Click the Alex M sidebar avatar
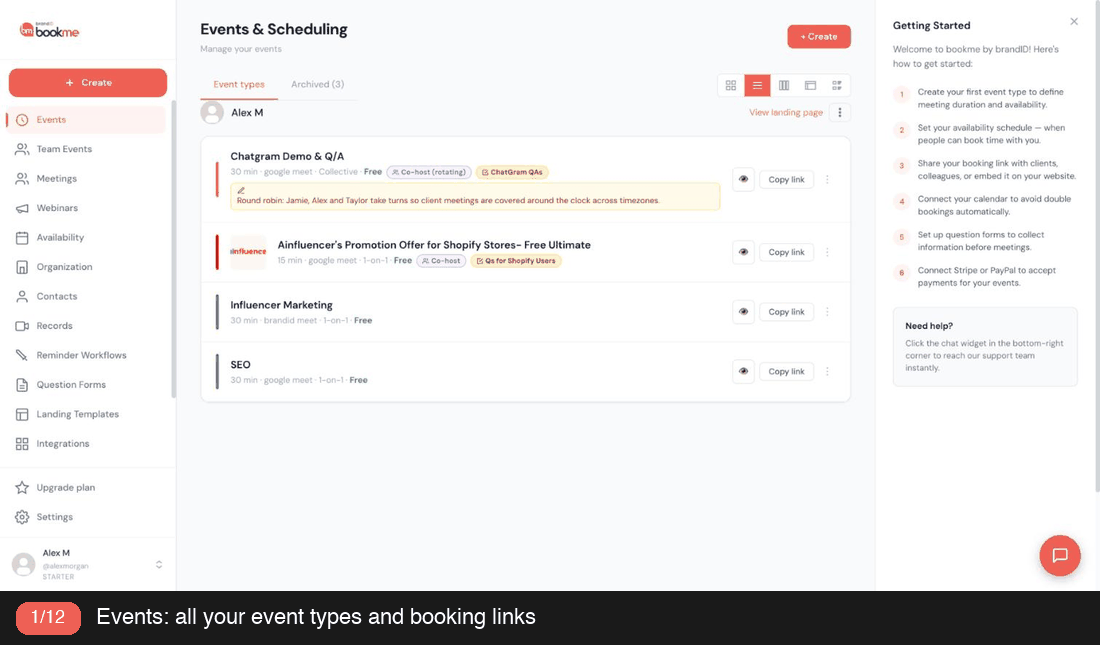The height and width of the screenshot is (645, 1100). [x=23, y=564]
